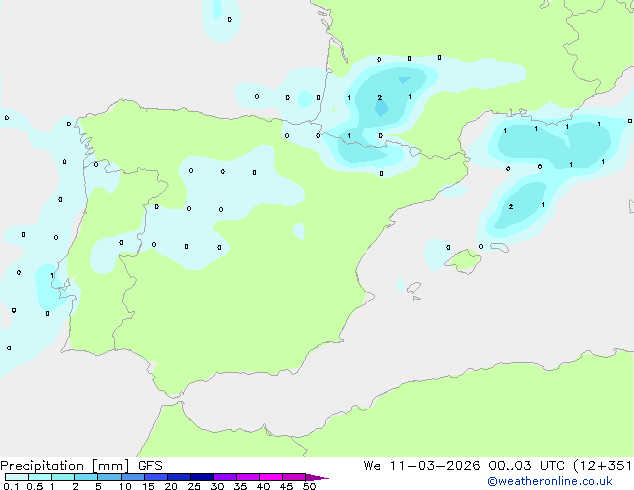Image resolution: width=634 pixels, height=490 pixels.
Task: Click the legend scale label '50'
Action: coord(310,486)
